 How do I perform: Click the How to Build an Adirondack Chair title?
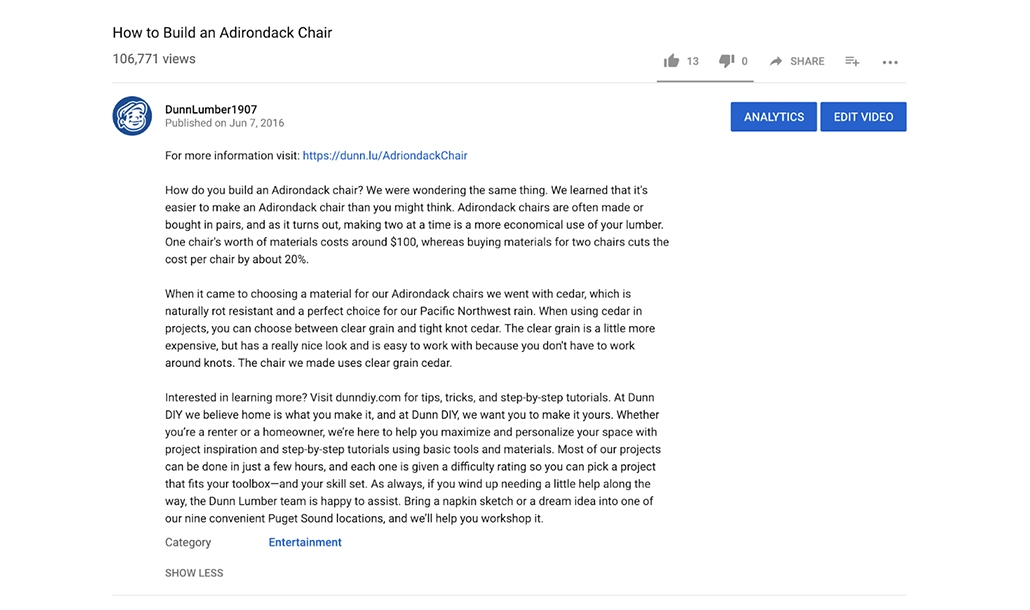222,33
